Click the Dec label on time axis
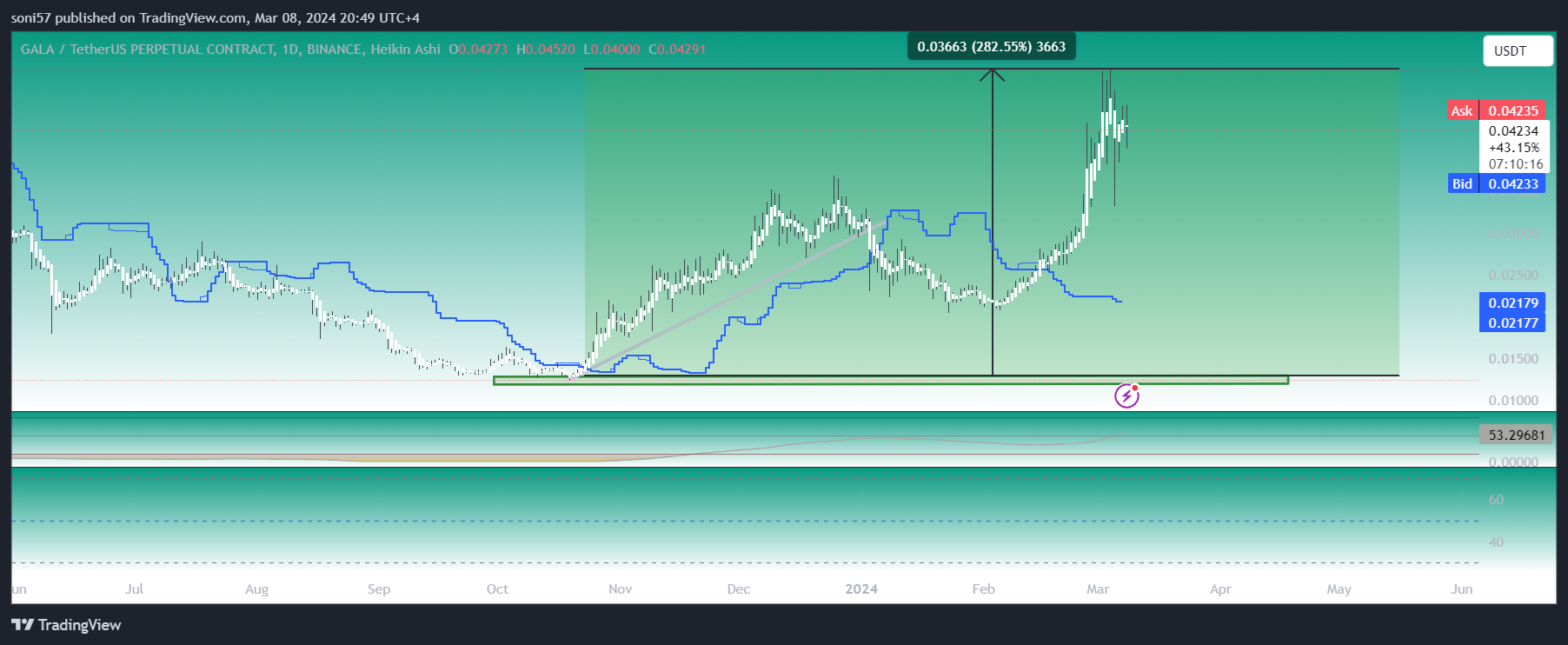Viewport: 1568px width, 645px height. [739, 589]
